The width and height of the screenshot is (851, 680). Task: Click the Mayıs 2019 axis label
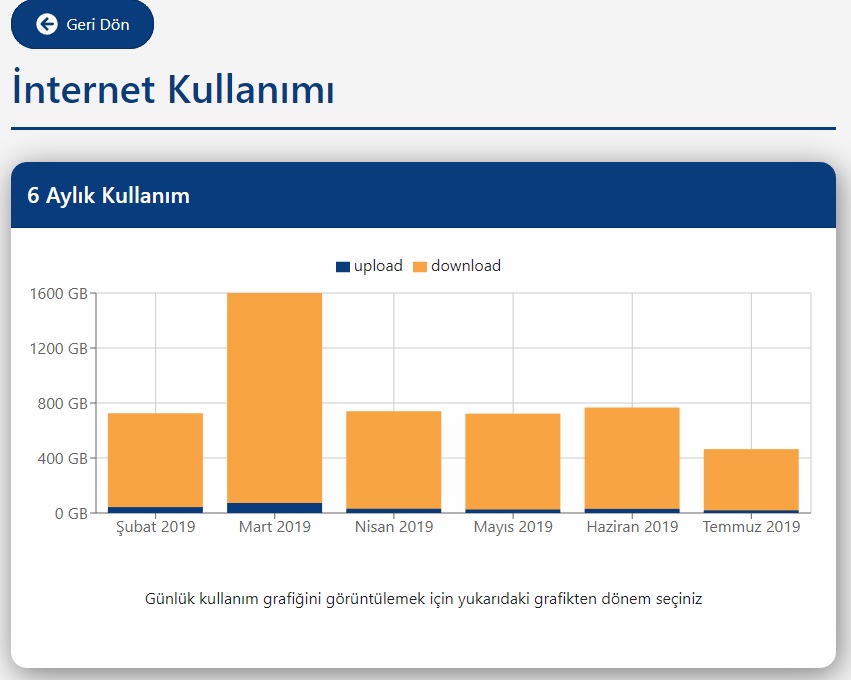[x=513, y=527]
